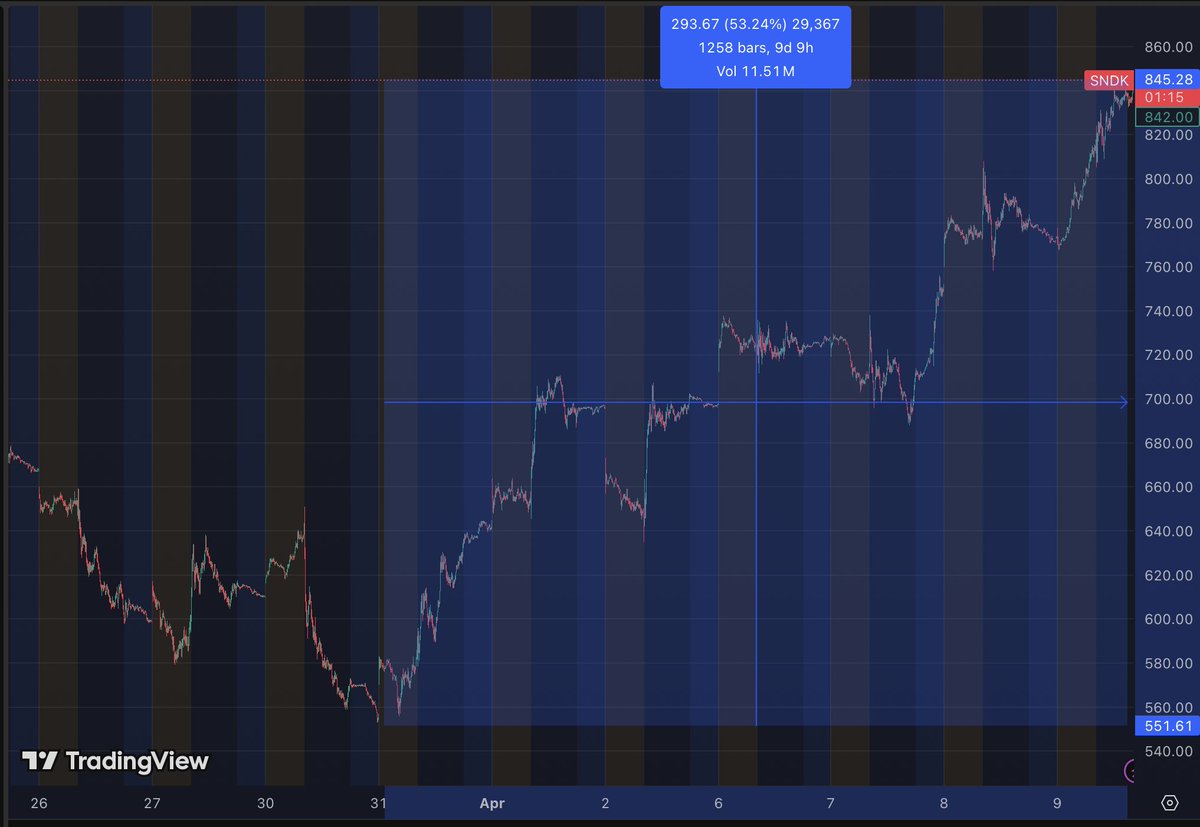The width and height of the screenshot is (1200, 827).
Task: Click the 580.00 price axis value
Action: pos(1167,663)
